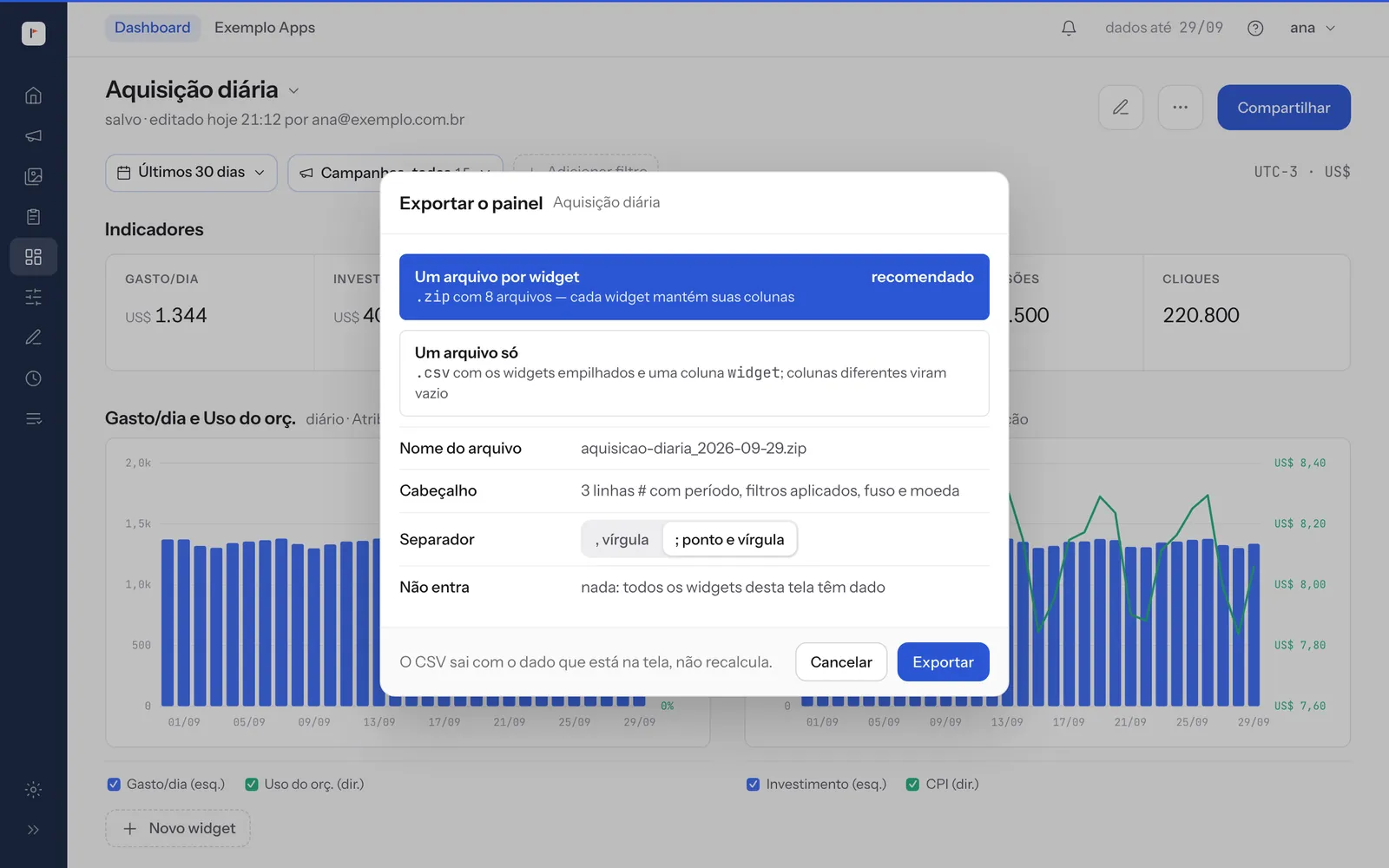This screenshot has width=1389, height=868.
Task: Open the home icon in the sidebar
Action: point(33,95)
